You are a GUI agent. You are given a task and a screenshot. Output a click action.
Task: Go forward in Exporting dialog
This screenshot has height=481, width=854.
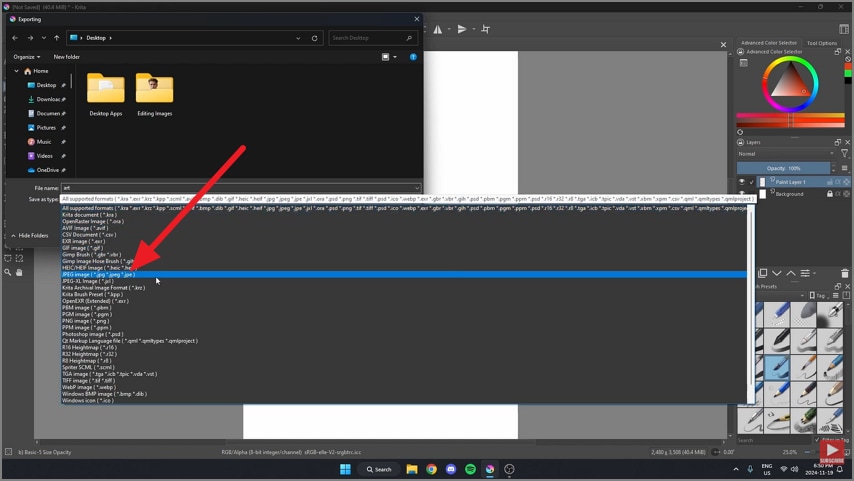click(x=30, y=38)
